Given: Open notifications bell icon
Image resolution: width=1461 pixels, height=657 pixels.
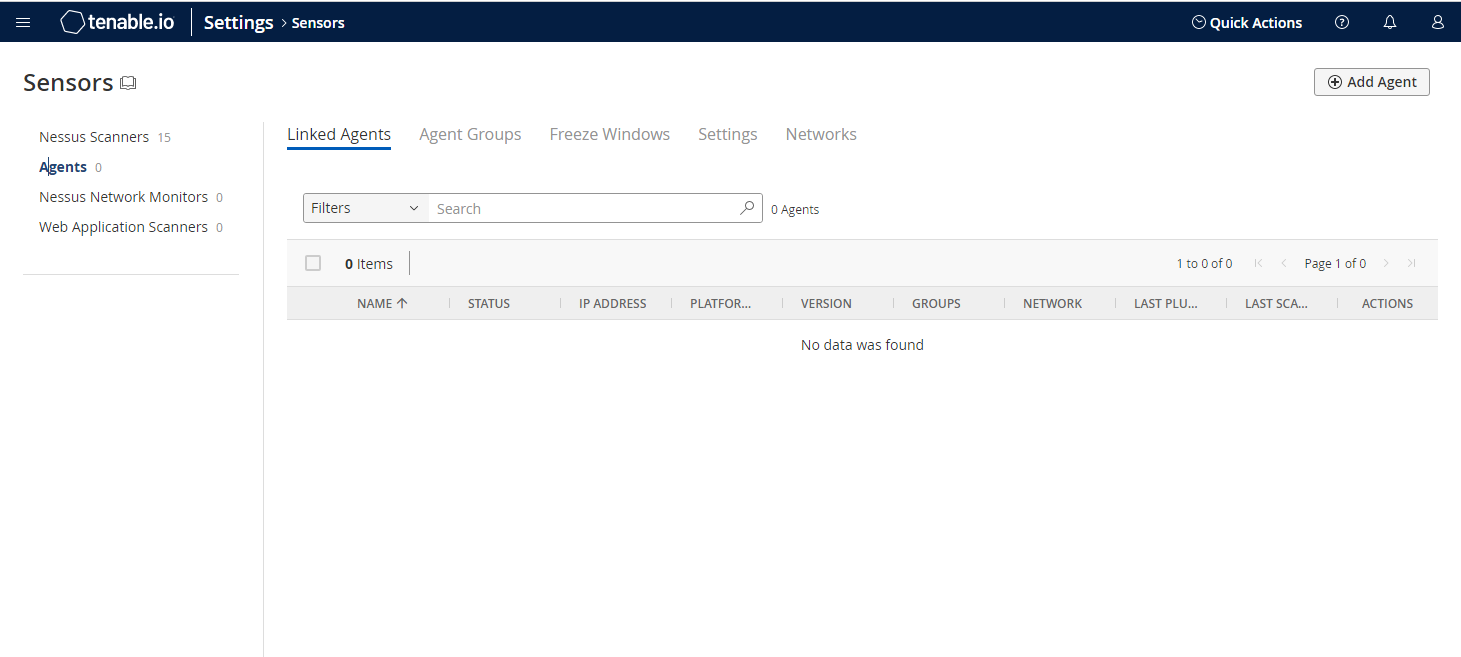Looking at the screenshot, I should [1390, 22].
